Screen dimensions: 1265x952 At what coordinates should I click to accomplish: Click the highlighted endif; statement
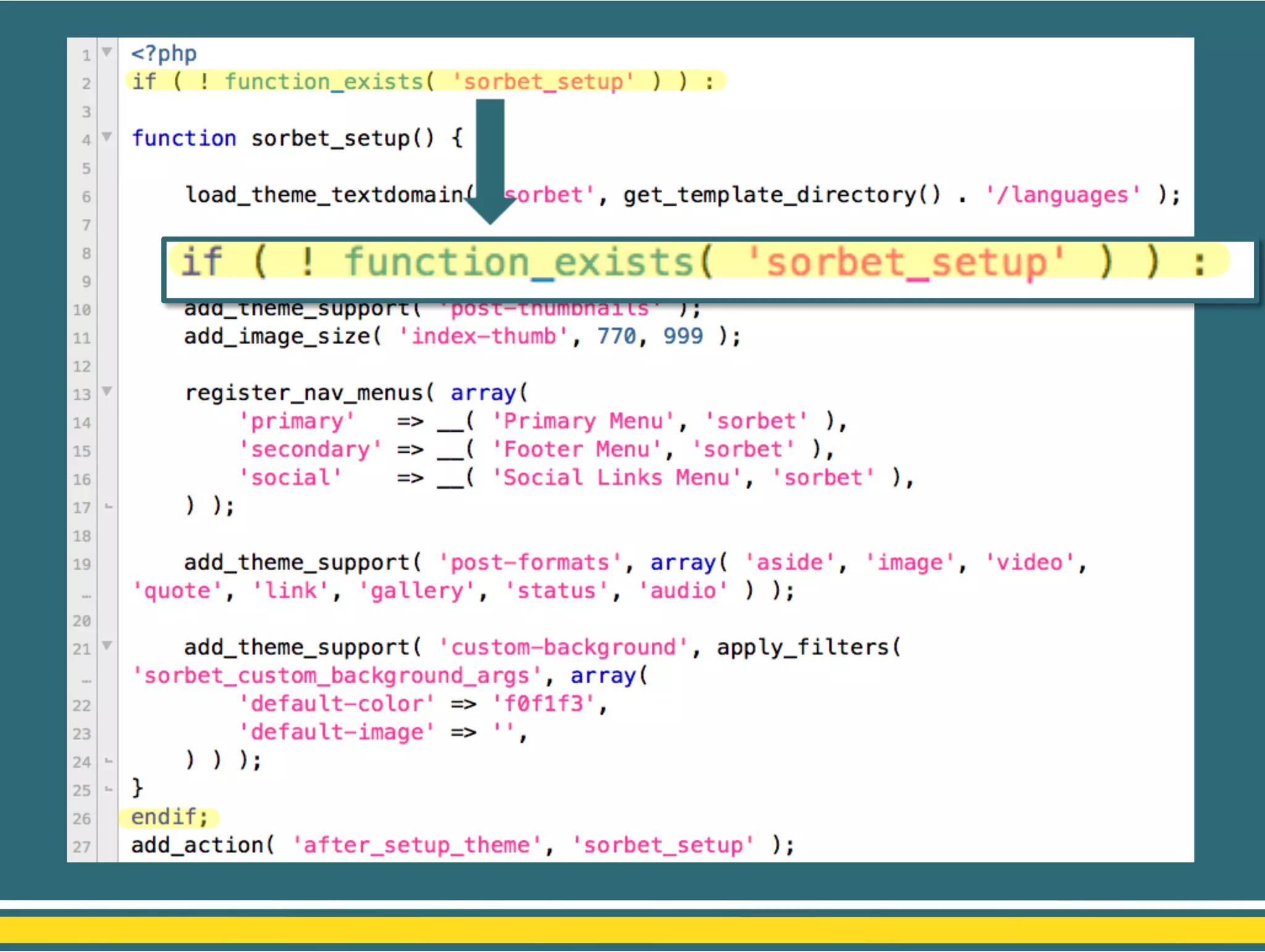(169, 817)
